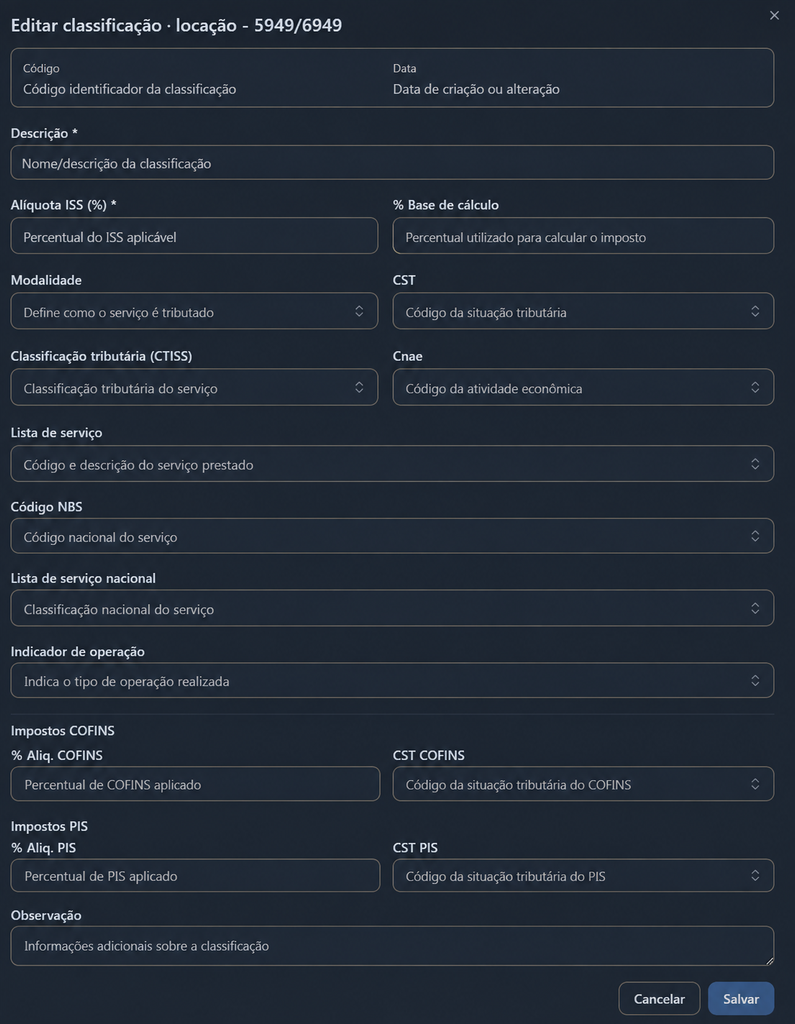Click chevron icon in Código NBS field

(x=754, y=536)
